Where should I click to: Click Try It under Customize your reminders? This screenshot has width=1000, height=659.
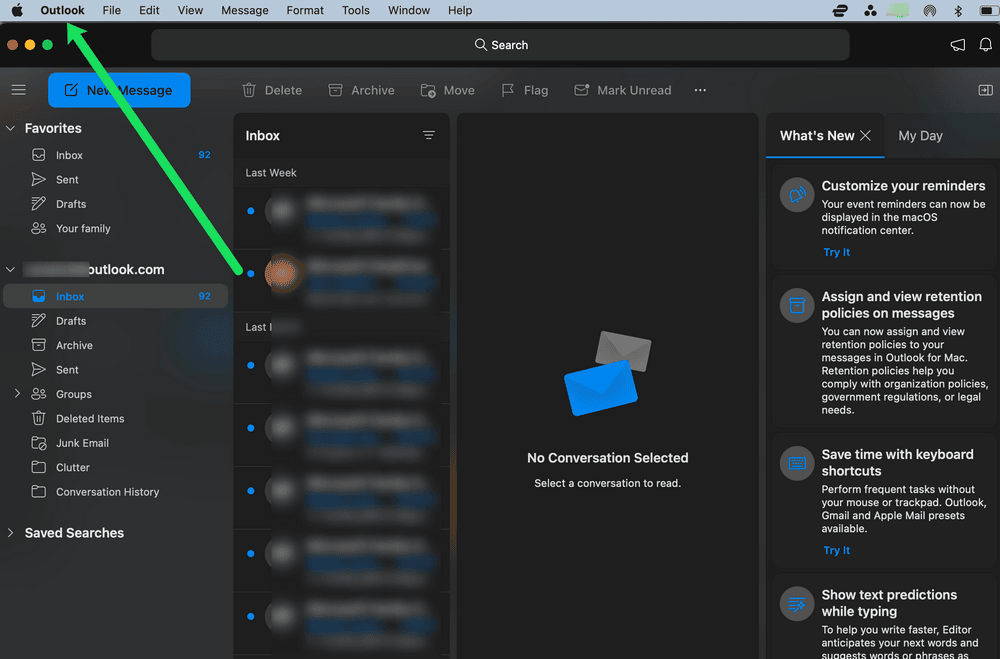(836, 252)
